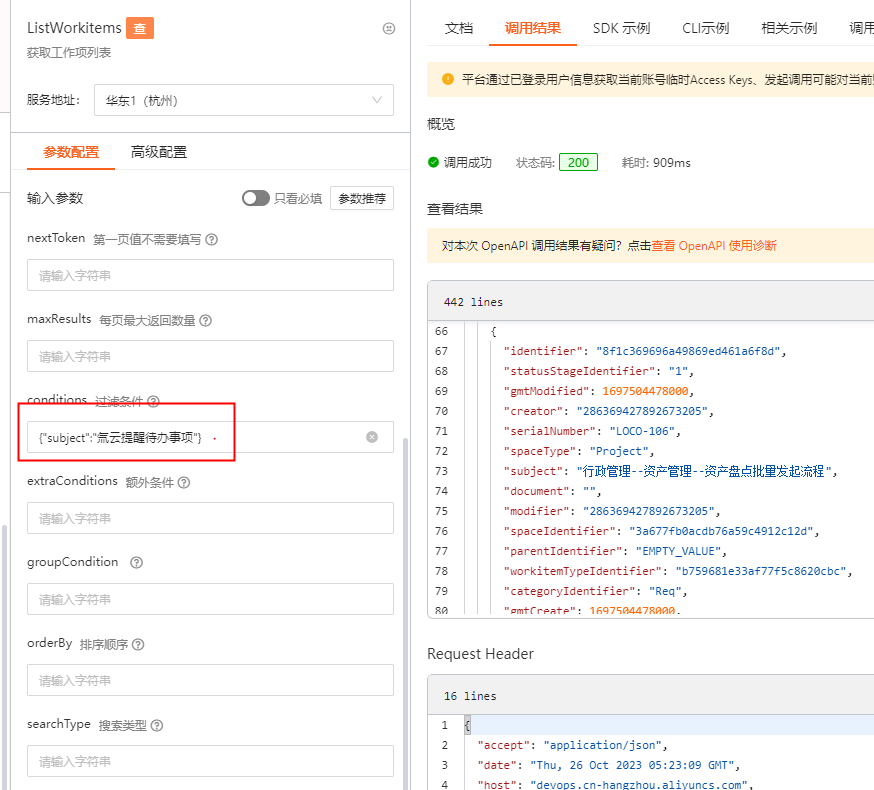Viewport: 874px width, 790px height.
Task: Click the feedback smiley icon beside ListWorkitems
Action: 389,28
